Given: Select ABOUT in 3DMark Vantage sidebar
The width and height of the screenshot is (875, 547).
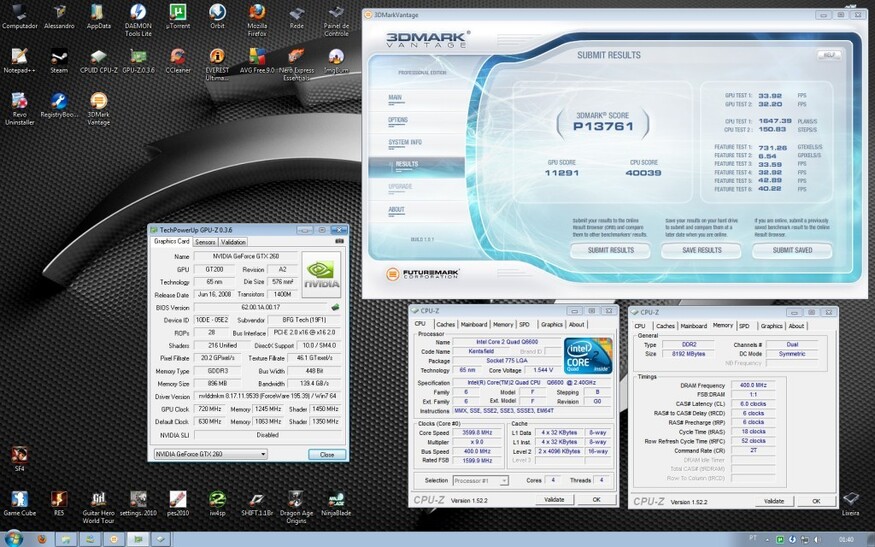Looking at the screenshot, I should click(x=396, y=209).
